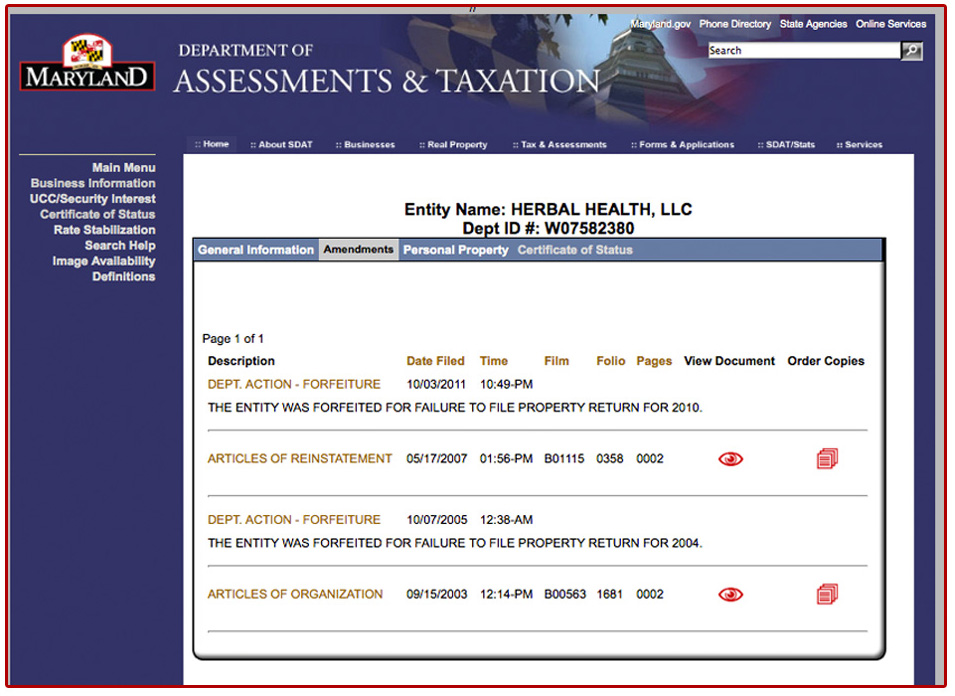The width and height of the screenshot is (955, 696).
Task: Click the Film column header
Action: (x=557, y=361)
